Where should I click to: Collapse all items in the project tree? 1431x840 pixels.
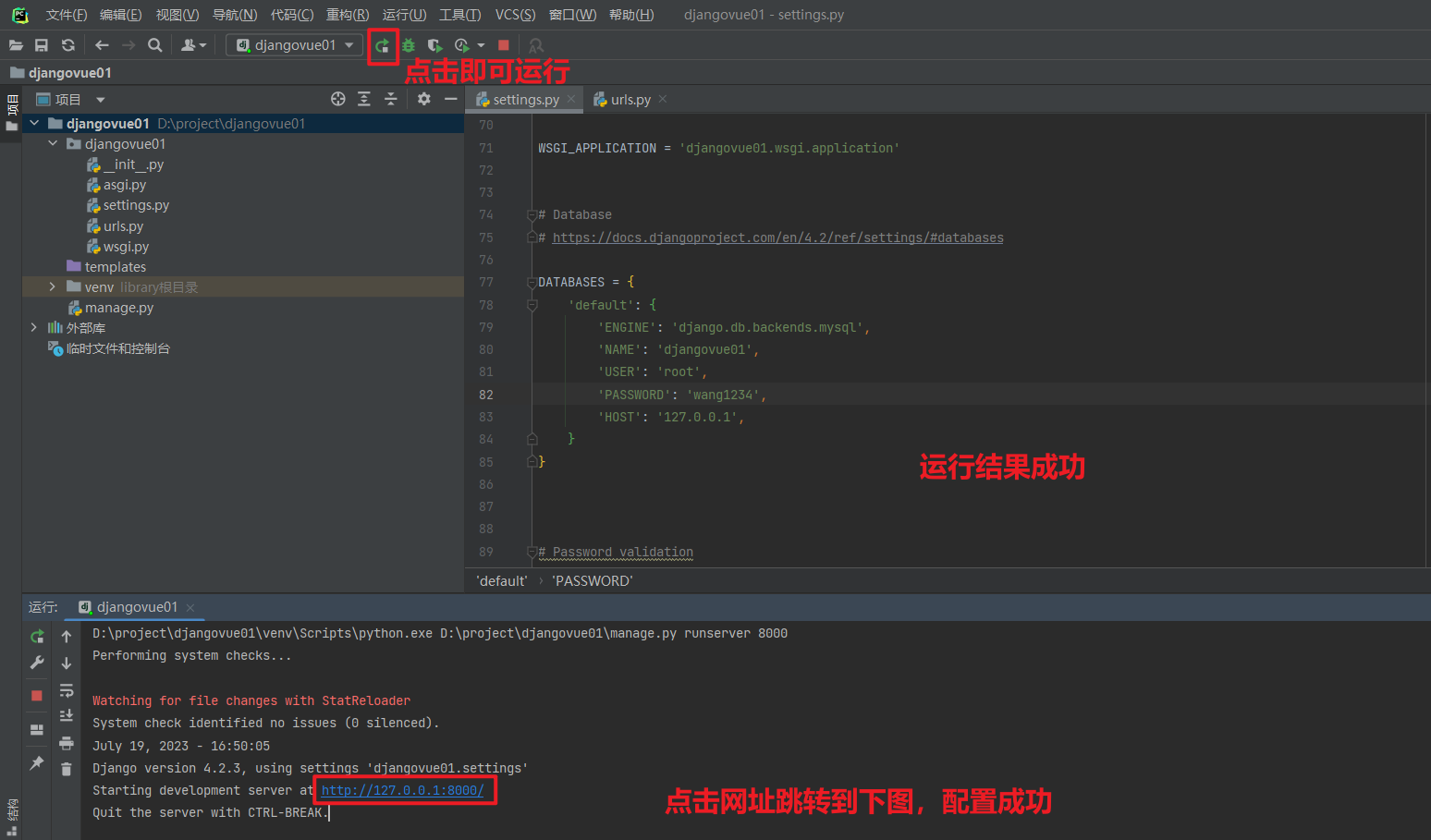(x=391, y=99)
